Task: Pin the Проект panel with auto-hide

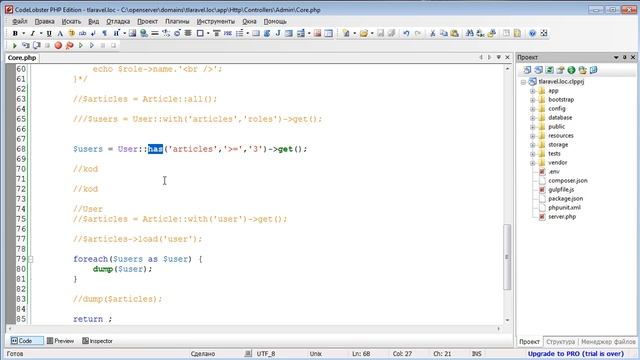Action: (x=624, y=58)
